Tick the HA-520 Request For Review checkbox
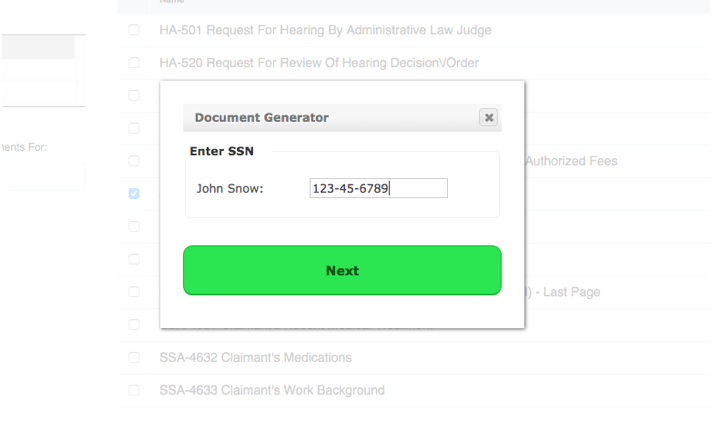Image resolution: width=714 pixels, height=435 pixels. 134,62
